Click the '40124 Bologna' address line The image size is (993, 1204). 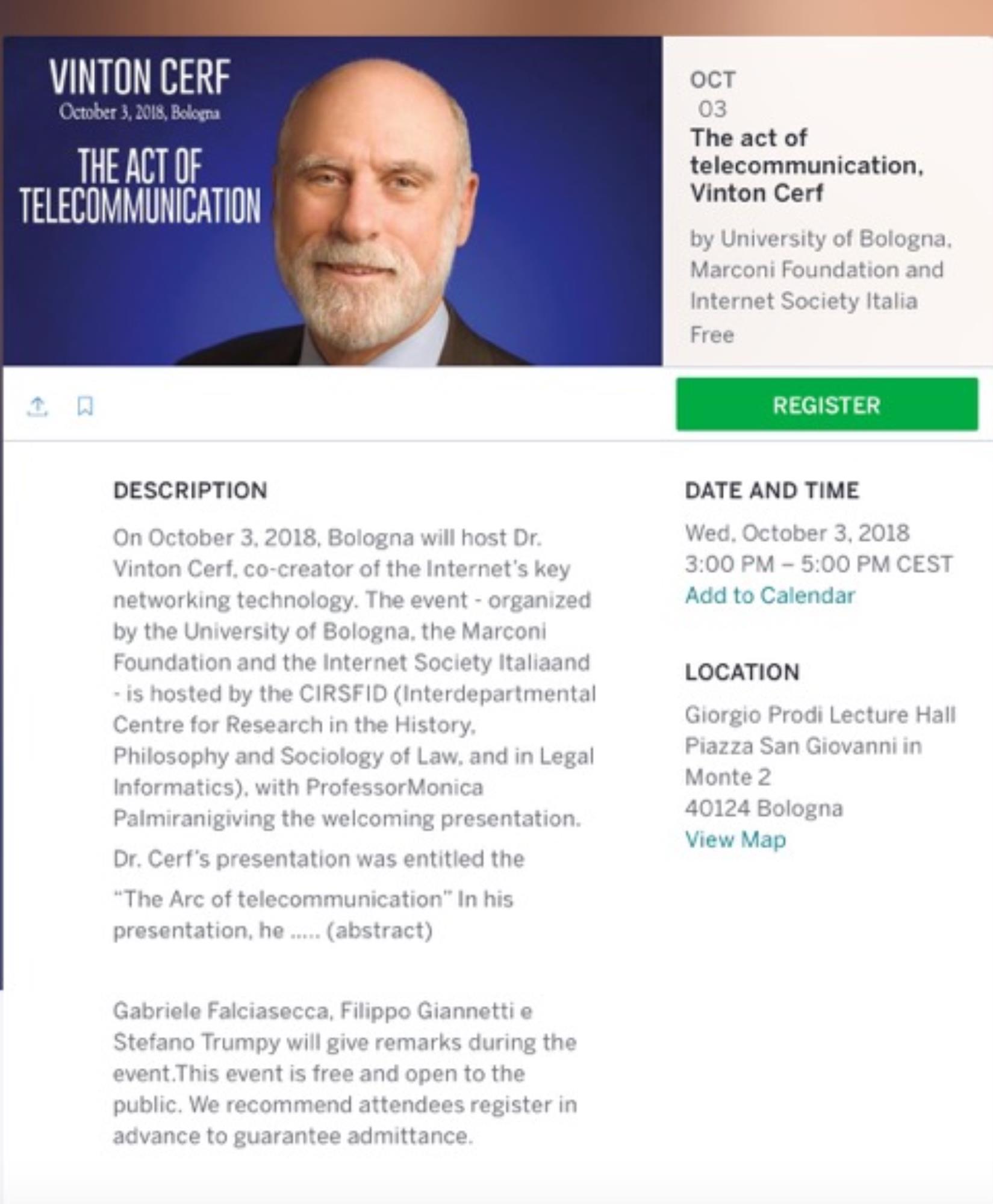coord(764,808)
